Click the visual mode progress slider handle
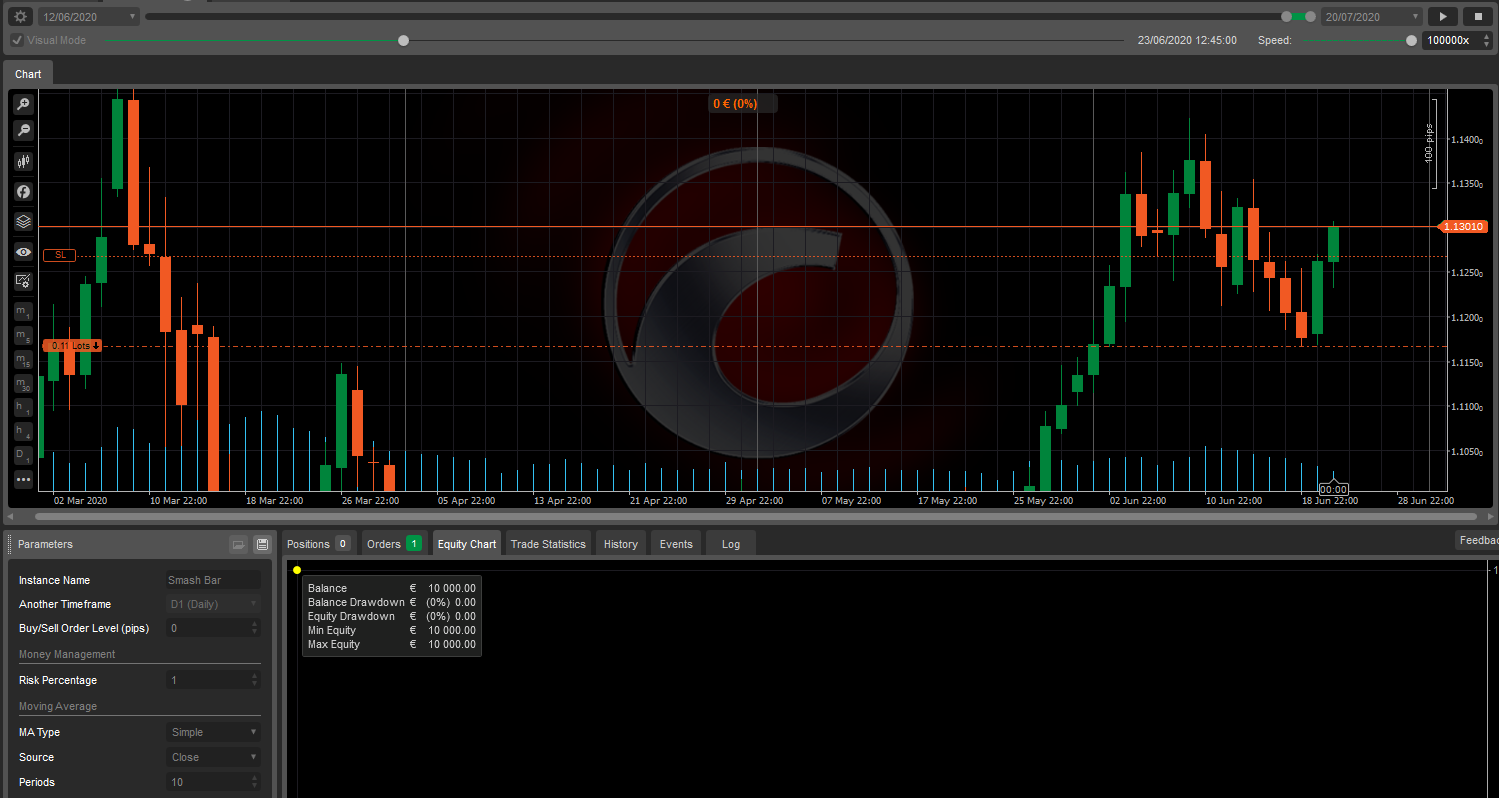The height and width of the screenshot is (798, 1499). [403, 40]
